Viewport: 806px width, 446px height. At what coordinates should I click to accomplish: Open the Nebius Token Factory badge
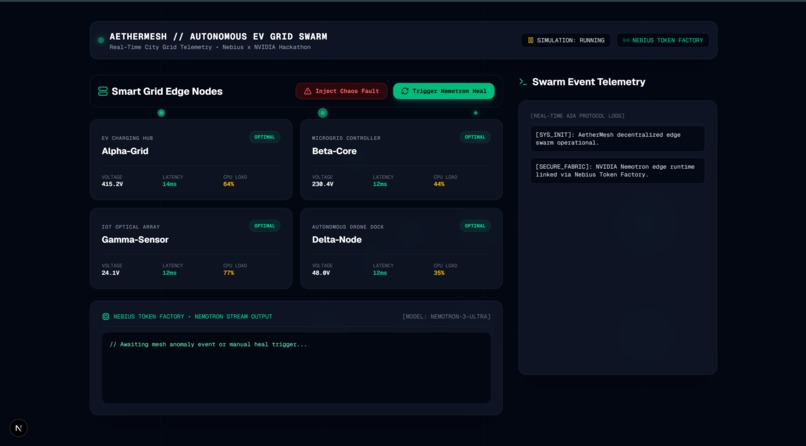coord(663,40)
